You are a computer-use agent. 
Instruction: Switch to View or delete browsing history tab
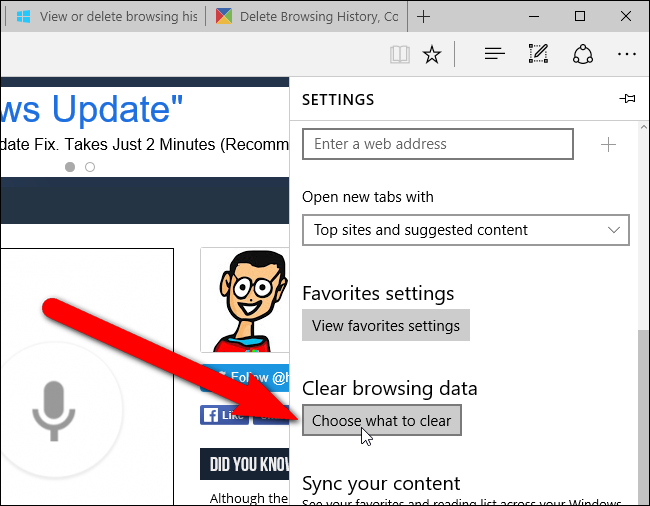[x=107, y=17]
